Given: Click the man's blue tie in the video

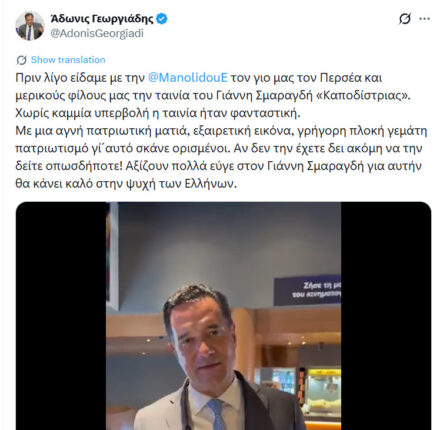Looking at the screenshot, I should (x=217, y=414).
